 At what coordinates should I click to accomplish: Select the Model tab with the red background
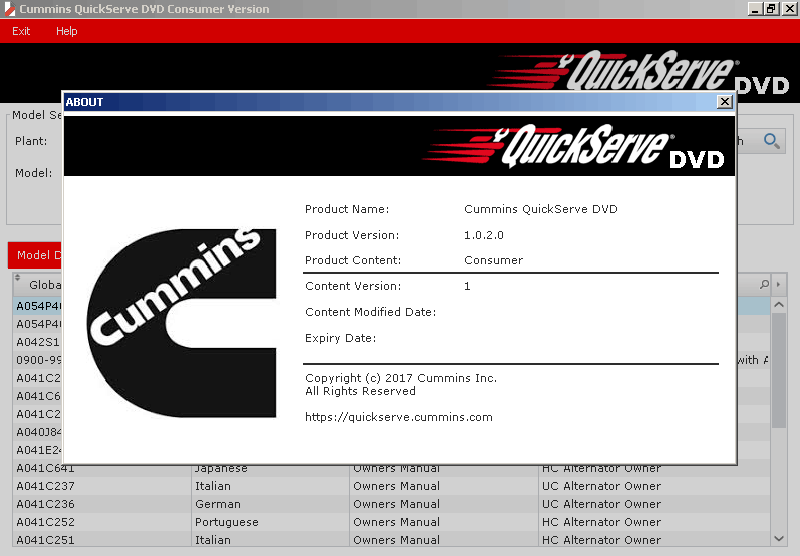tap(35, 255)
